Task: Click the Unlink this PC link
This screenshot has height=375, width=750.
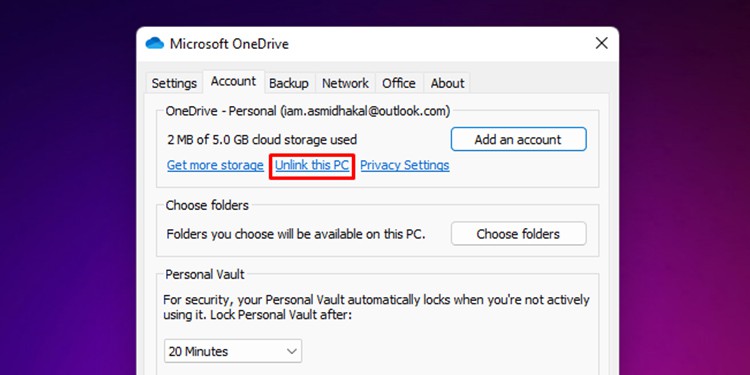Action: (312, 165)
